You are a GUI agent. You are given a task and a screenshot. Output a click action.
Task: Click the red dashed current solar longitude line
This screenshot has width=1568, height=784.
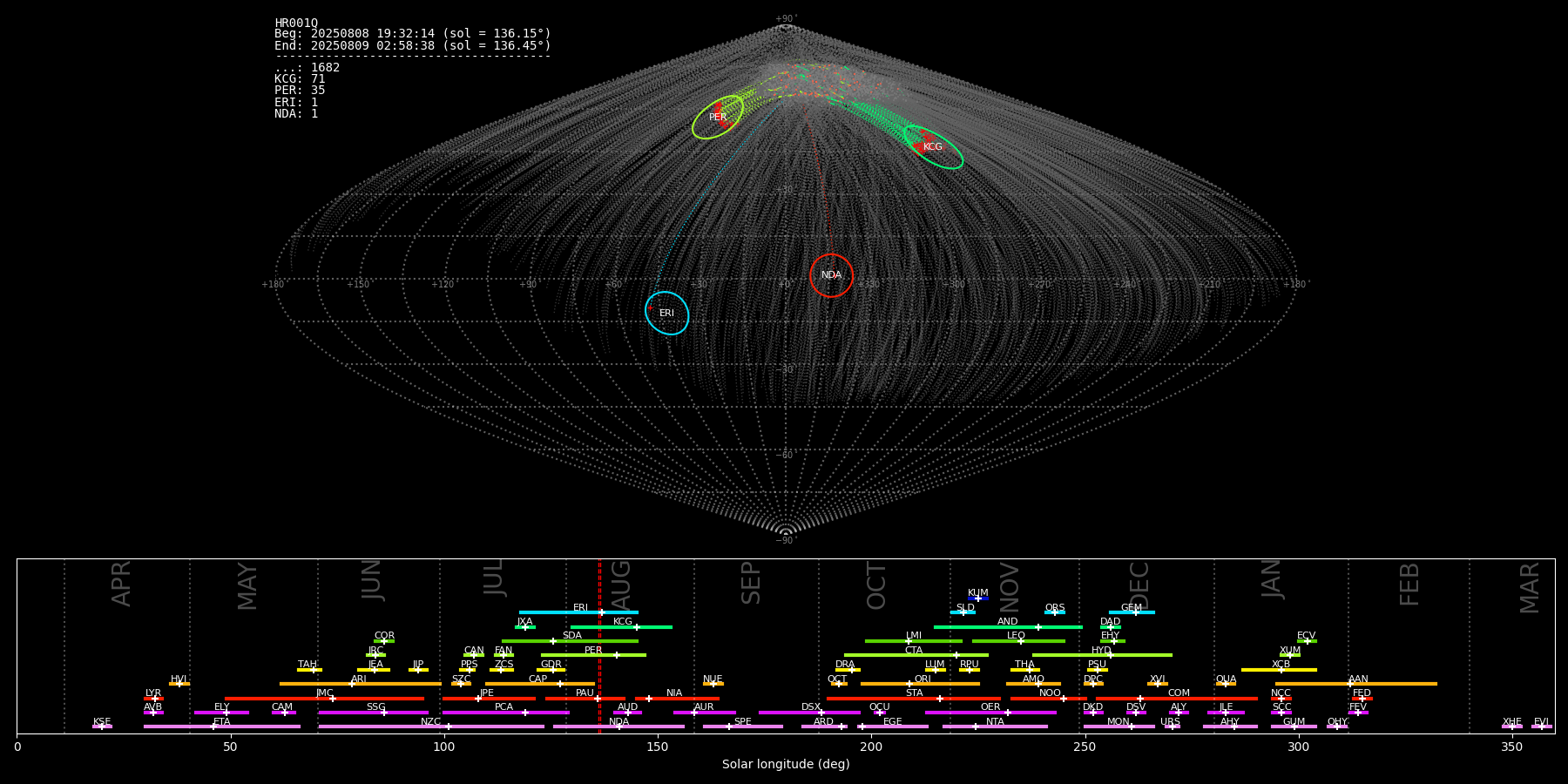[x=599, y=645]
